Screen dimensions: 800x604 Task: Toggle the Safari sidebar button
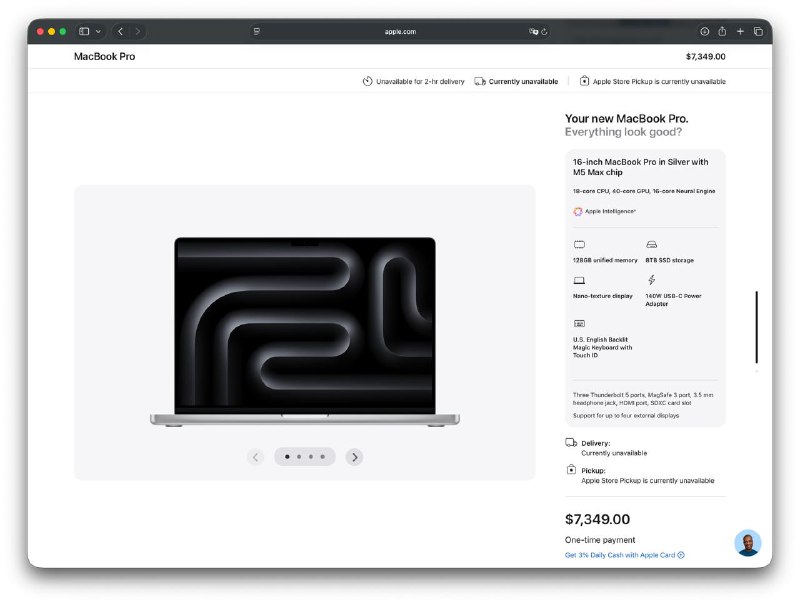click(x=84, y=32)
